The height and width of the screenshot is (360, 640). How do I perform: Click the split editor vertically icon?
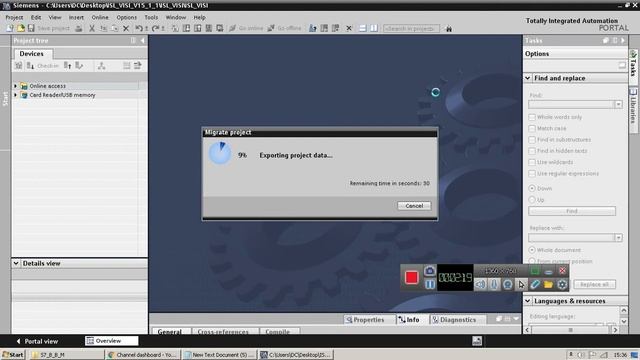[x=374, y=28]
